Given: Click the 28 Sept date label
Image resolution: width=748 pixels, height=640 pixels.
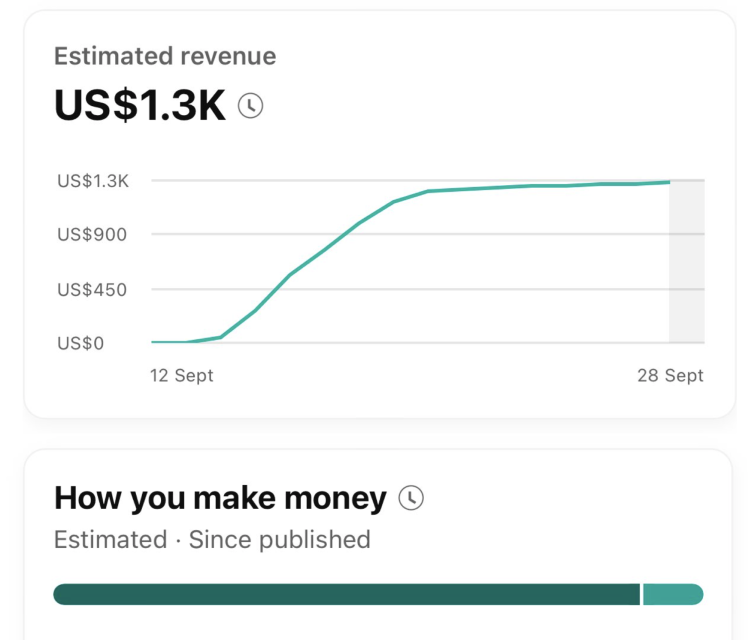Looking at the screenshot, I should coord(670,376).
